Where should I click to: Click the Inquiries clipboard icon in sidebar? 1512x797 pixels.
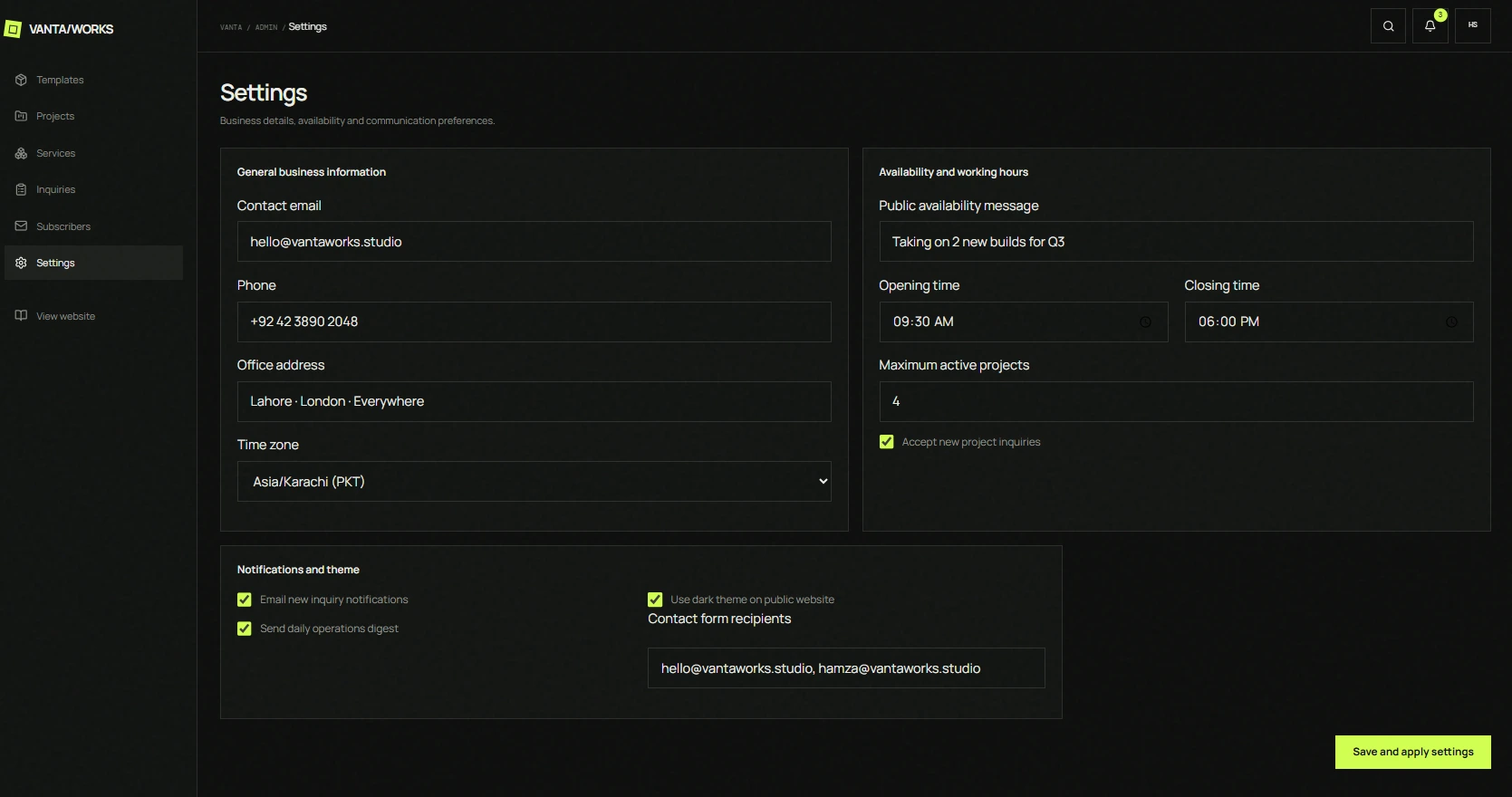coord(21,189)
